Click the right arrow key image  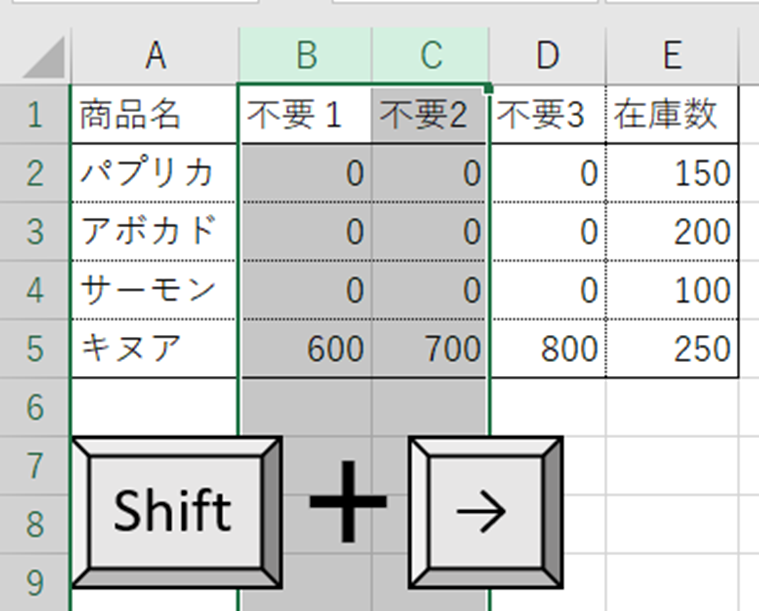pos(486,510)
